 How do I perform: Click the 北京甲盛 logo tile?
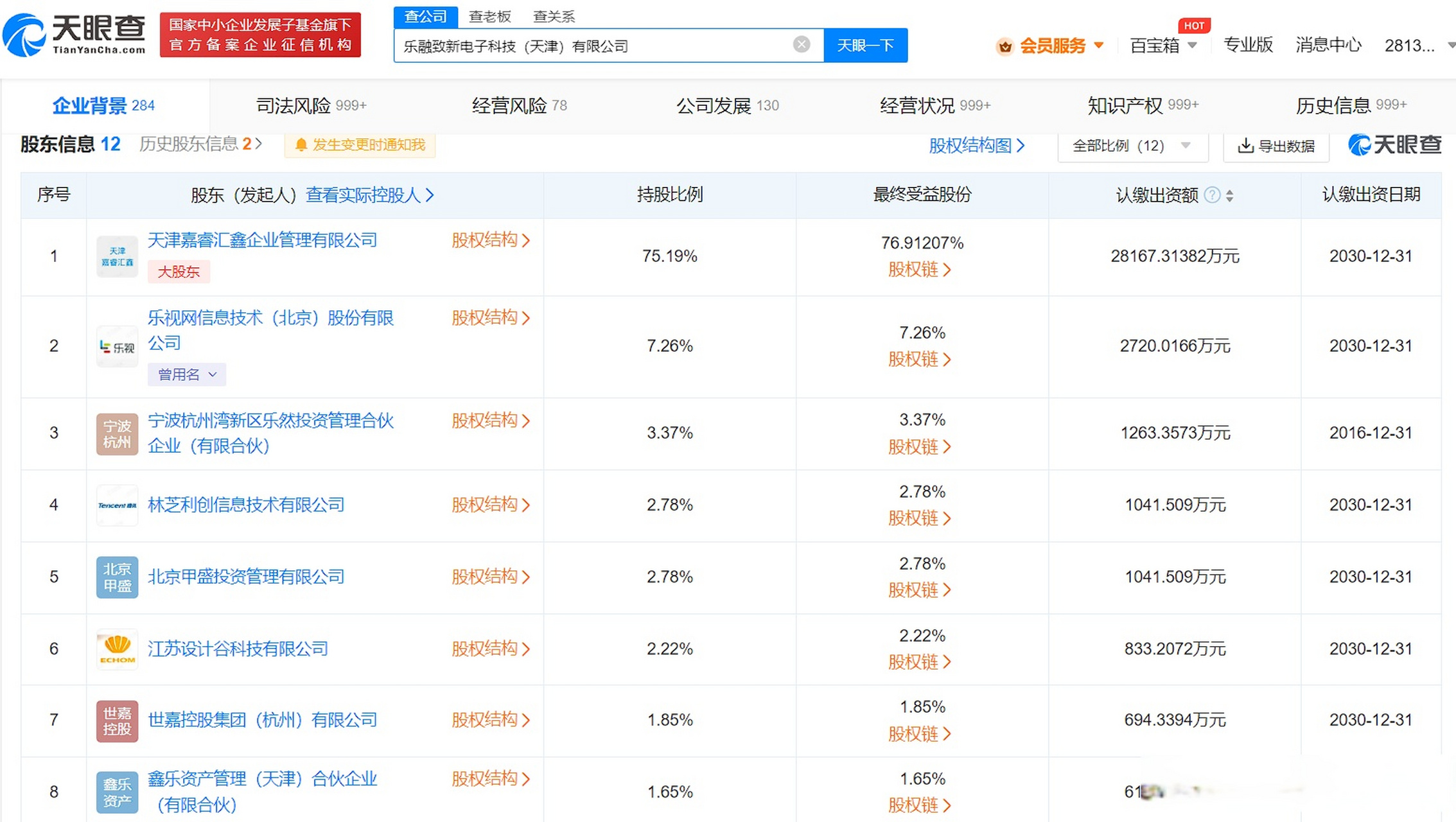pos(117,577)
